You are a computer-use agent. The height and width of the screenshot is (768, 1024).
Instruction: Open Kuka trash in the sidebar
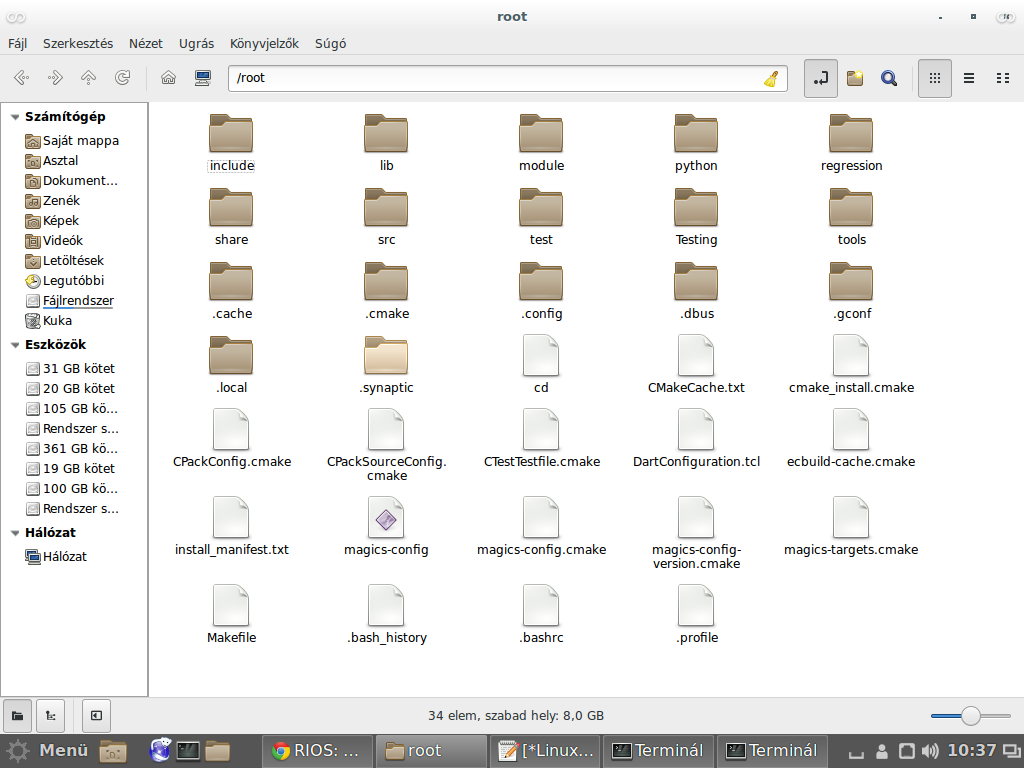[48, 321]
